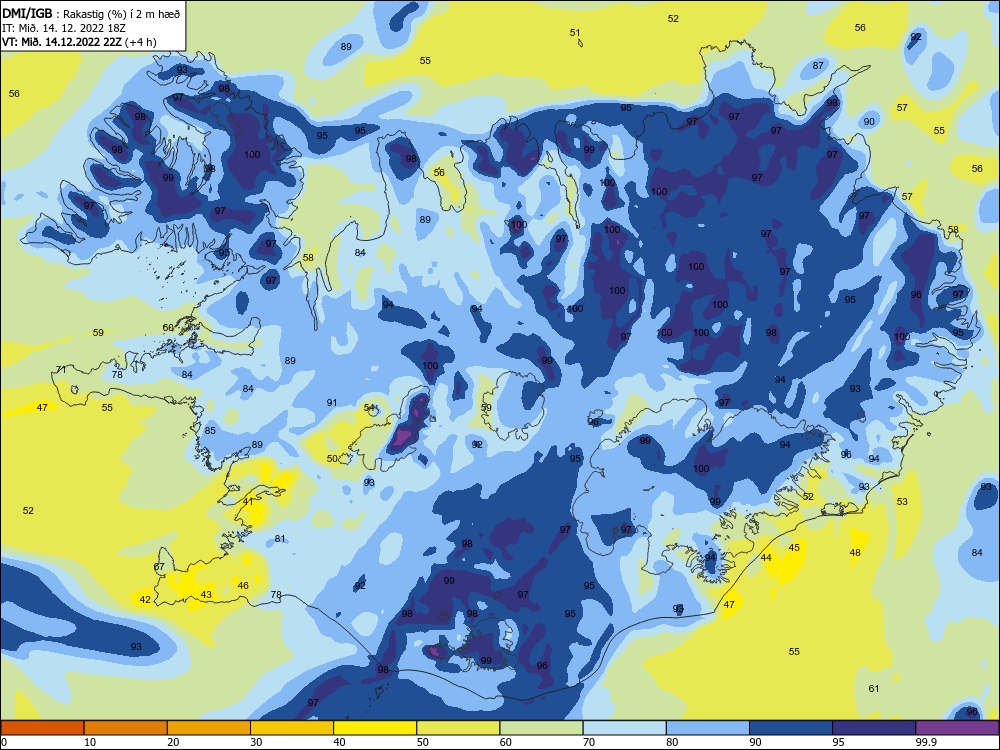Click the orange 10–20 legend swatch
The height and width of the screenshot is (750, 1000).
[126, 728]
